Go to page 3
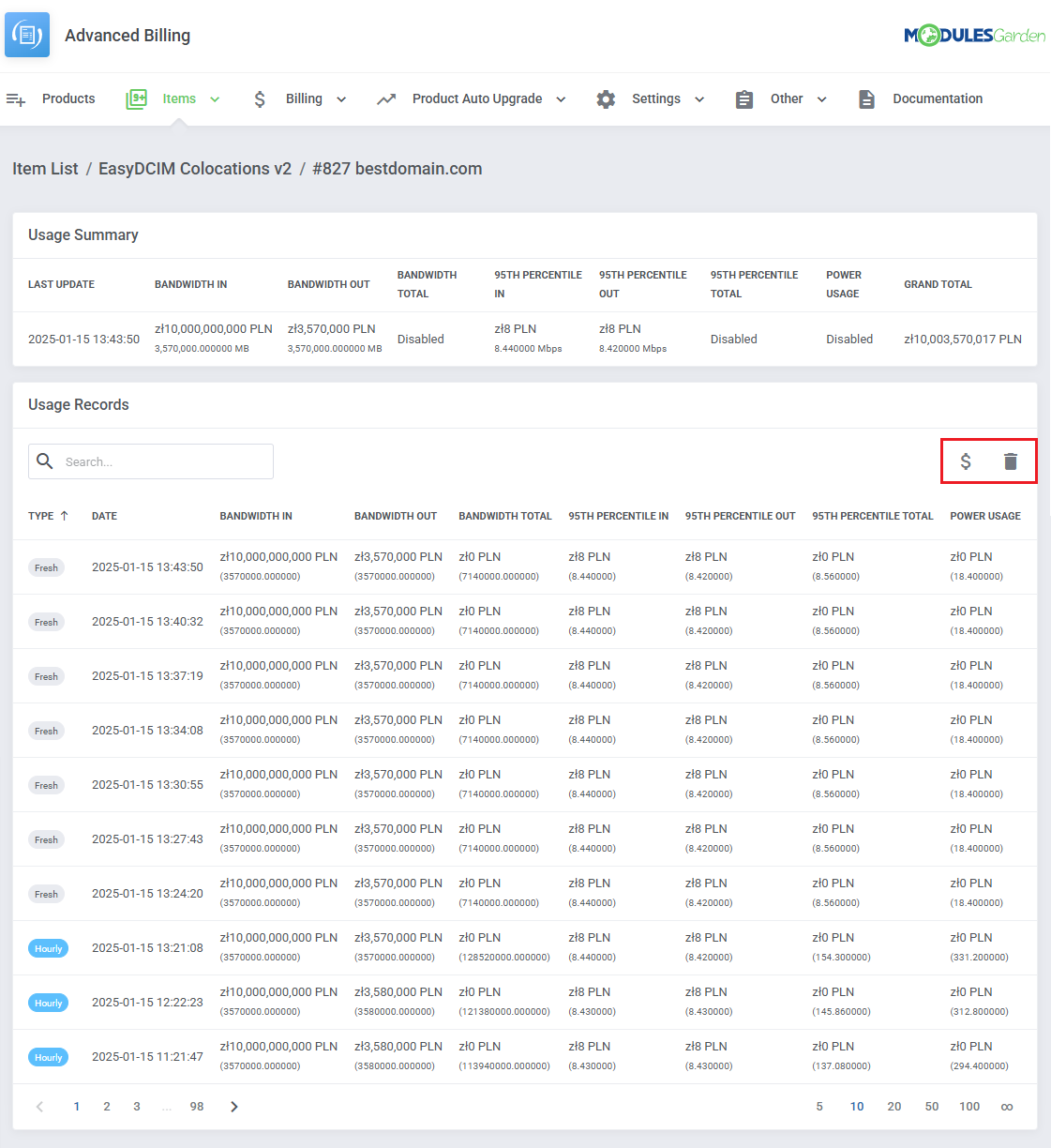The height and width of the screenshot is (1148, 1051). [x=137, y=1107]
